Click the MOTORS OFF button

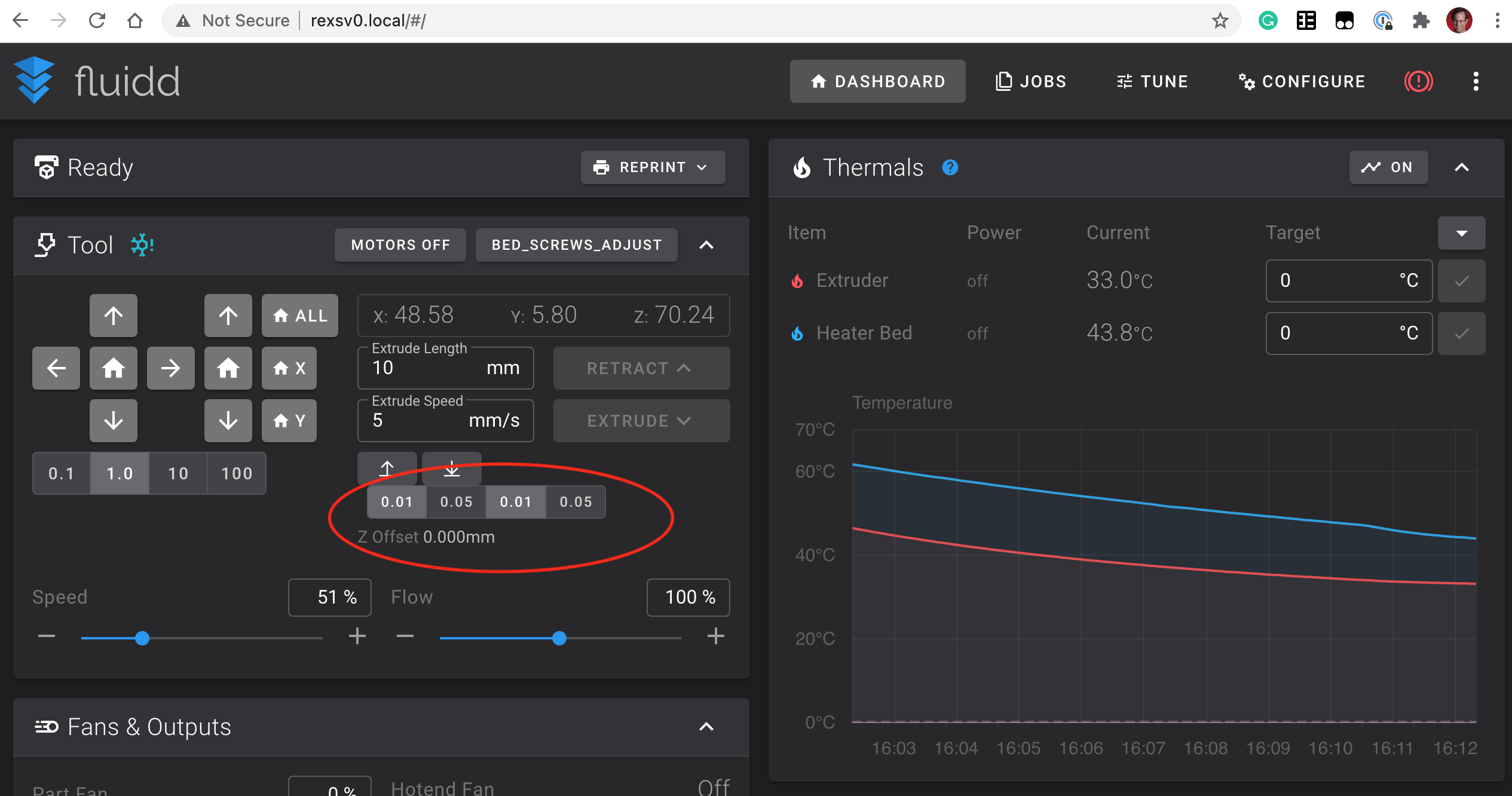coord(400,245)
